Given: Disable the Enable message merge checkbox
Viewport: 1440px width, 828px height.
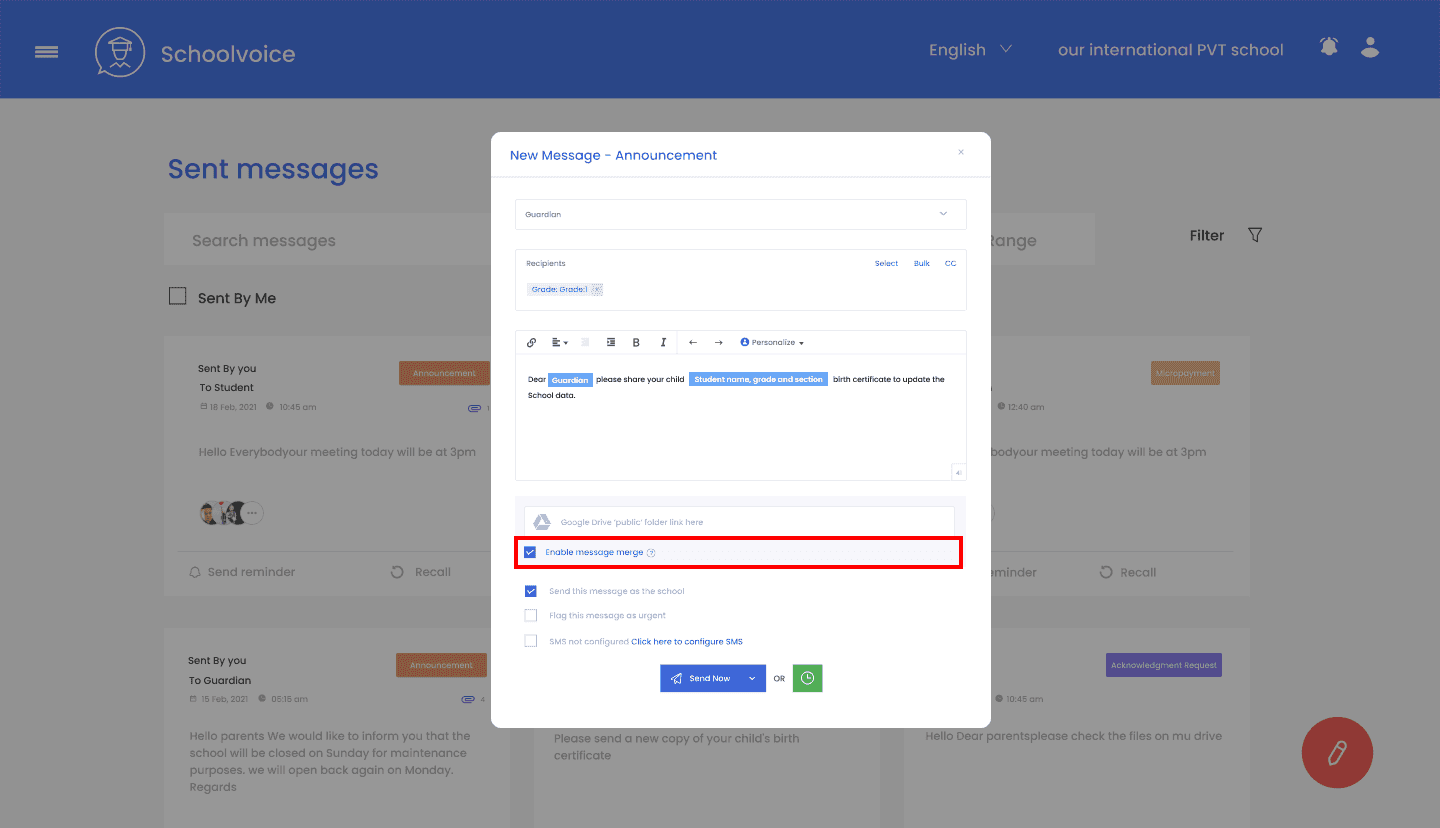Looking at the screenshot, I should click(x=530, y=551).
